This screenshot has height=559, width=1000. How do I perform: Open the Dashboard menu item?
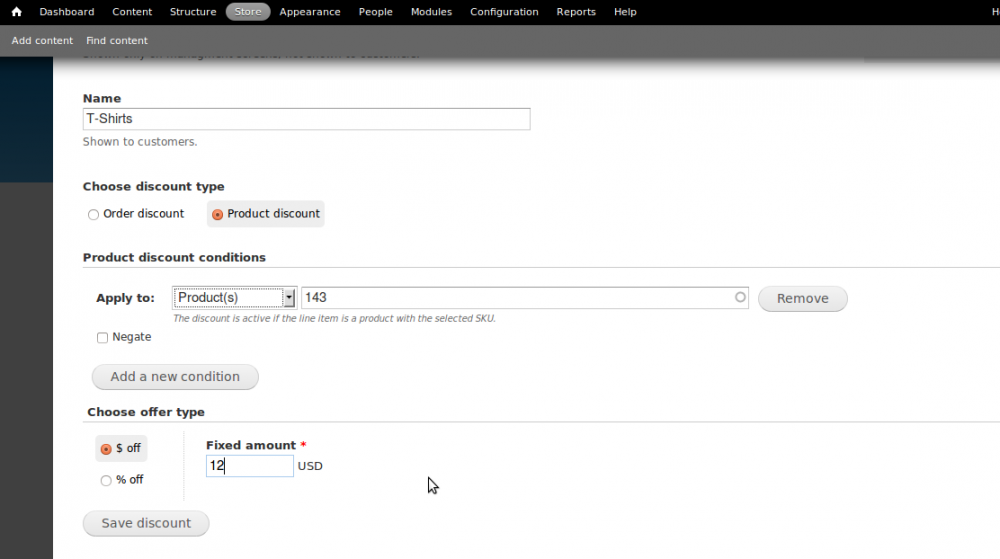coord(67,12)
